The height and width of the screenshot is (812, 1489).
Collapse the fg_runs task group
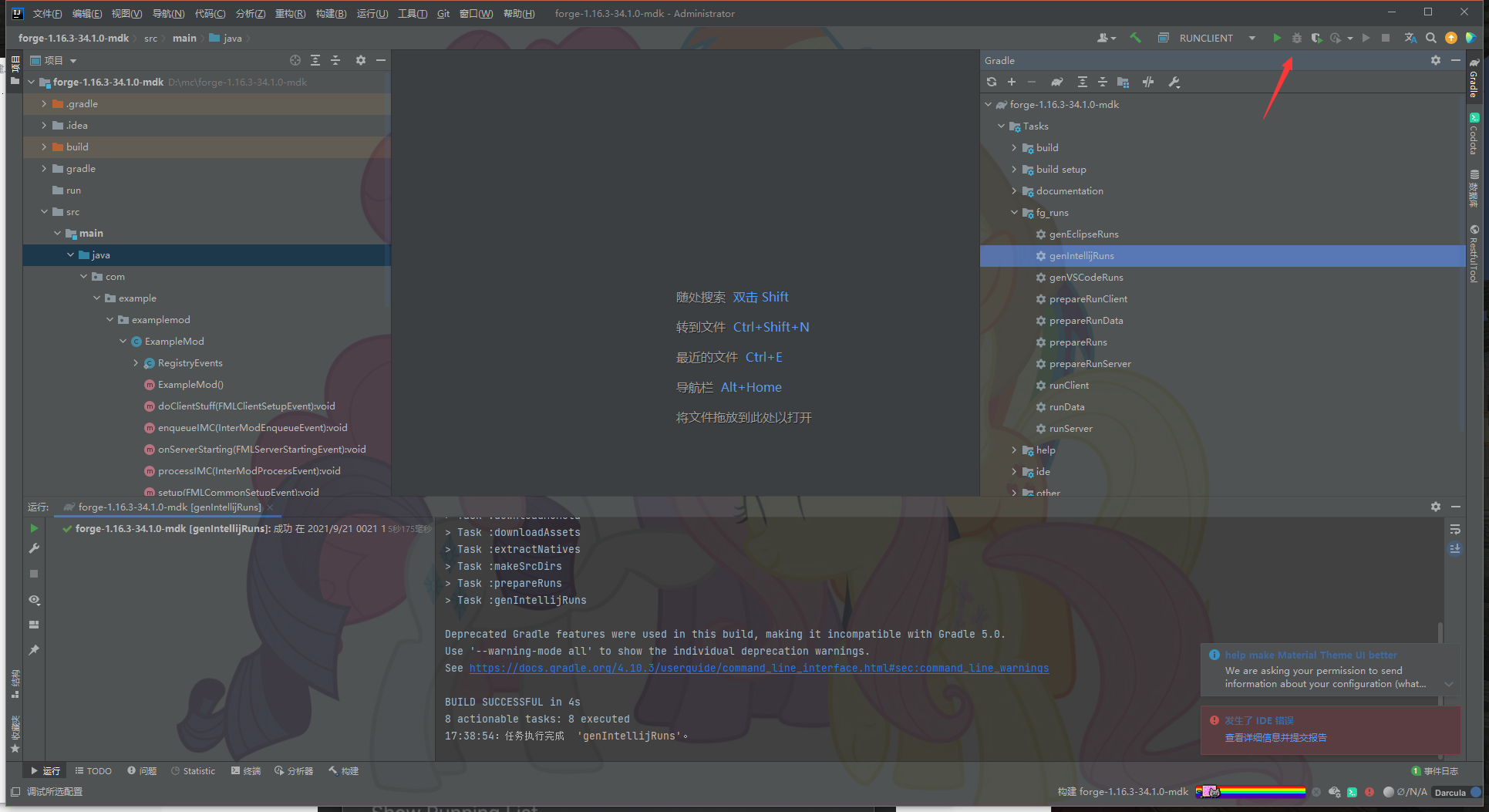click(x=1014, y=213)
